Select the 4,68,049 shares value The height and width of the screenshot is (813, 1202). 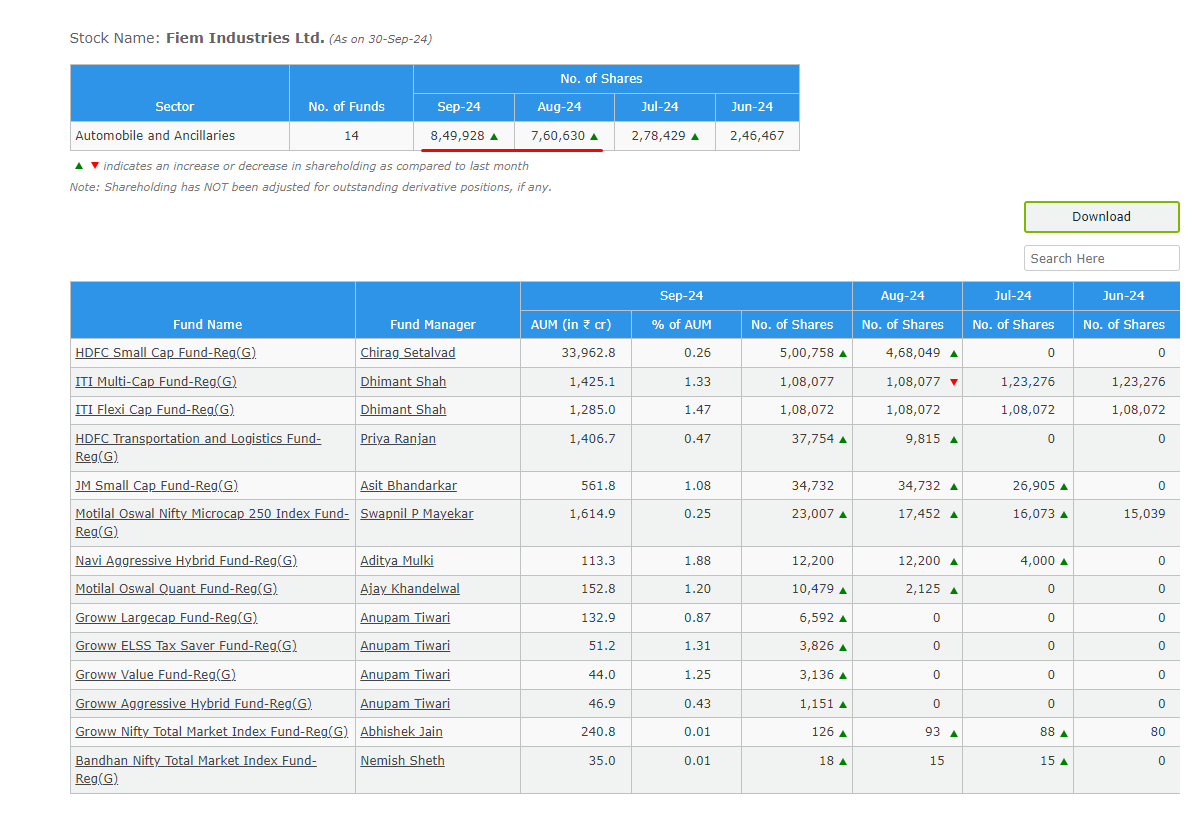pyautogui.click(x=913, y=353)
